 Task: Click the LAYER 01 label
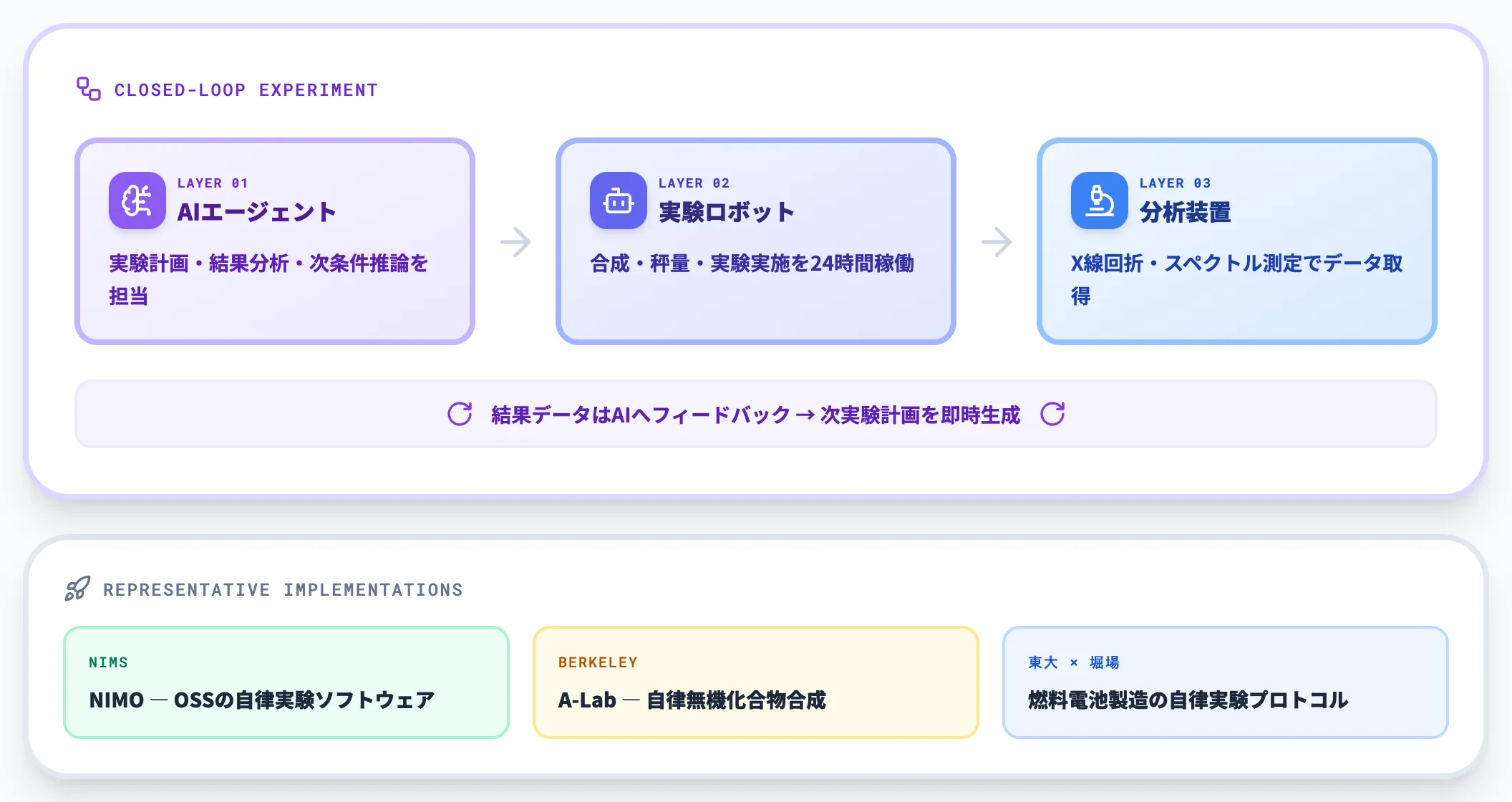click(213, 183)
